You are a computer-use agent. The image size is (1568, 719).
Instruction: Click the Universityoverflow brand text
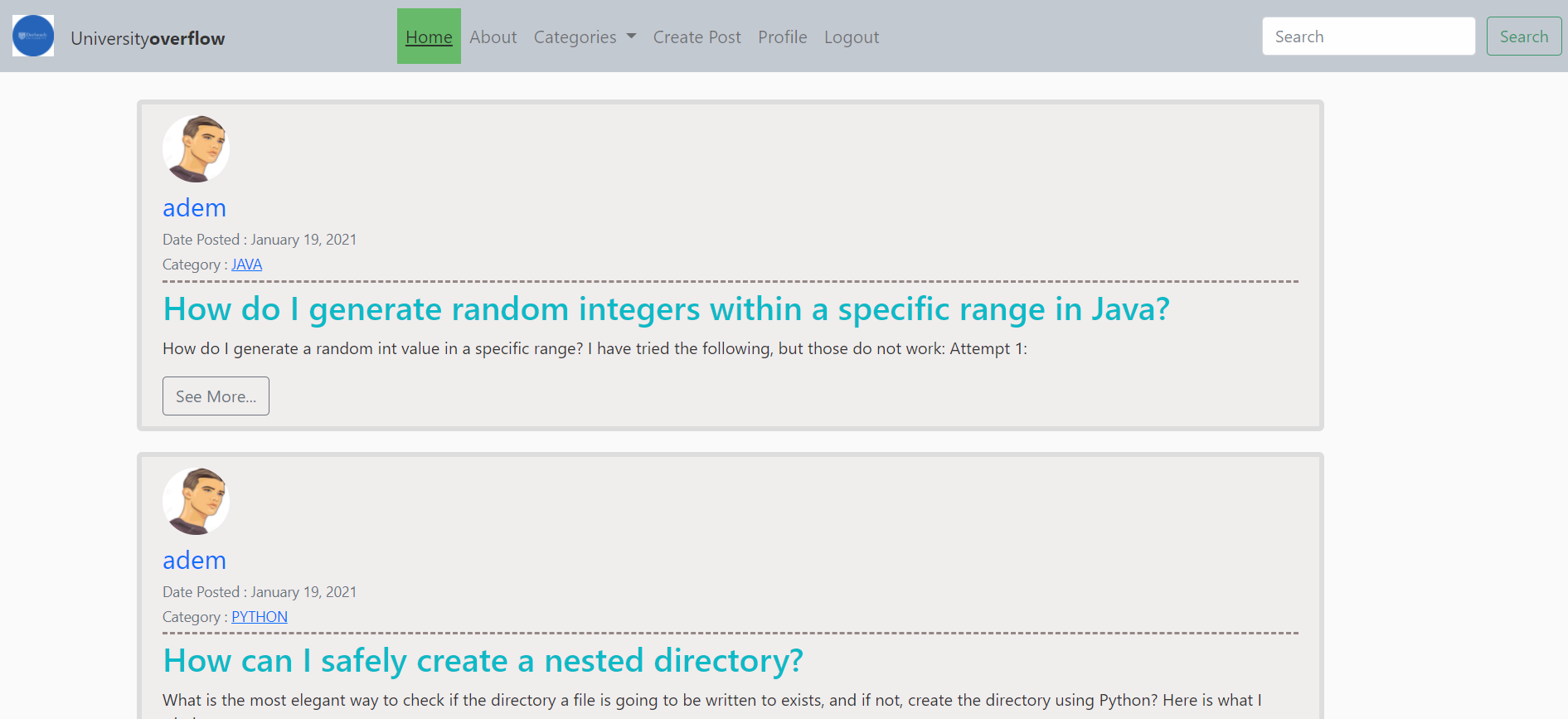[148, 38]
